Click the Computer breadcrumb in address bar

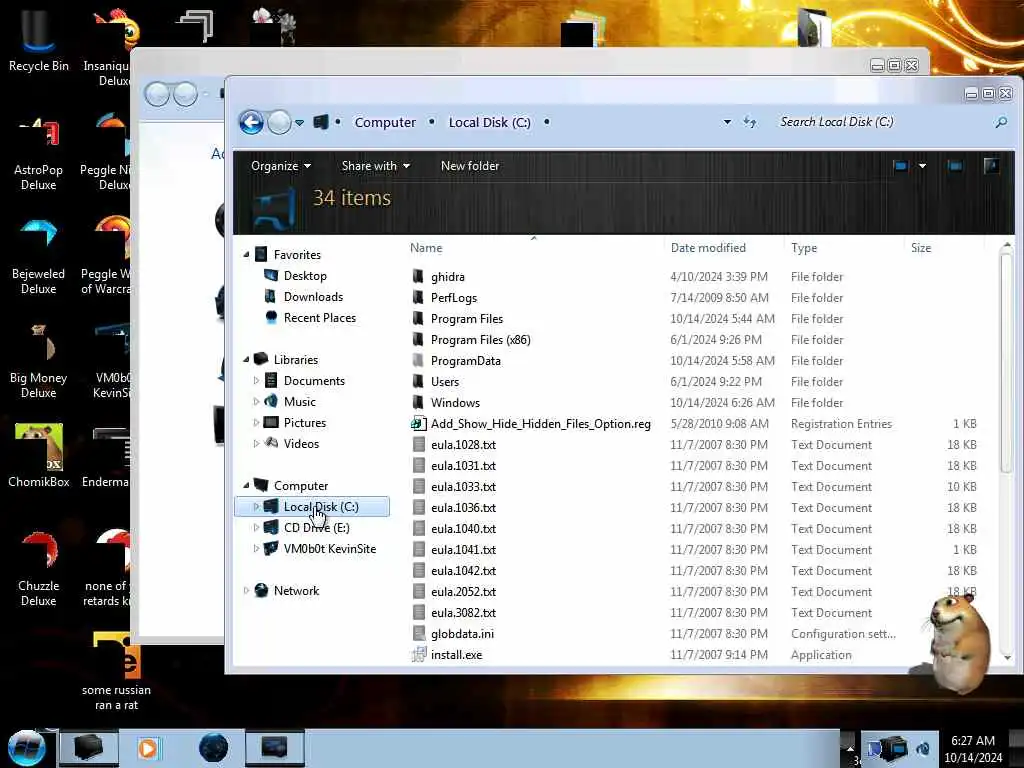pyautogui.click(x=385, y=122)
